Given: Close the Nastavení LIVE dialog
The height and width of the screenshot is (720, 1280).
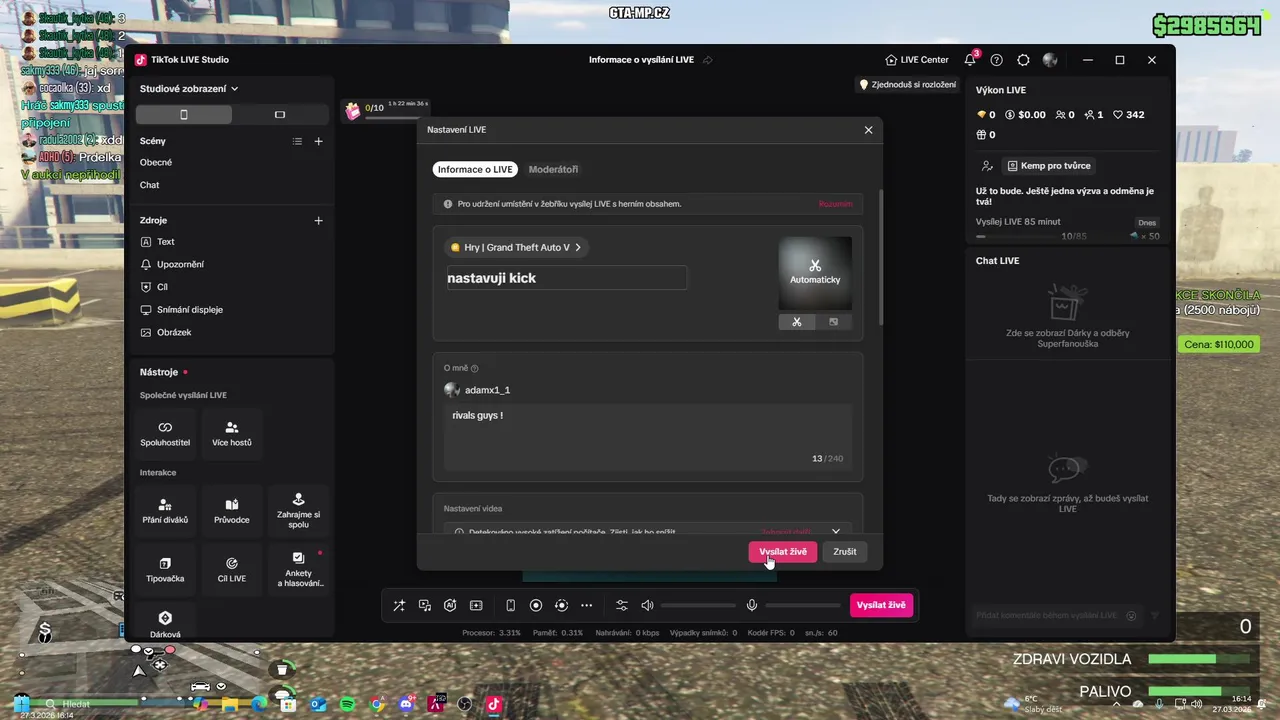Looking at the screenshot, I should click(x=868, y=130).
